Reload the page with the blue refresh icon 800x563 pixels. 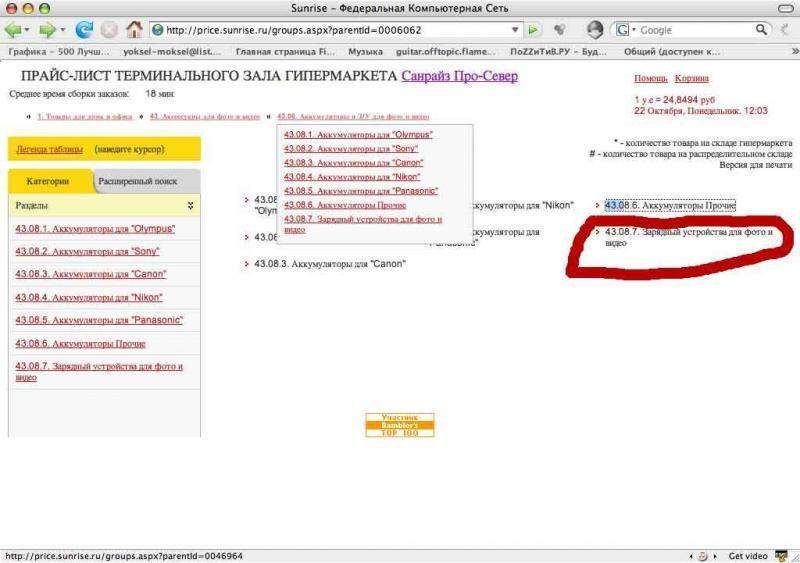pyautogui.click(x=84, y=30)
